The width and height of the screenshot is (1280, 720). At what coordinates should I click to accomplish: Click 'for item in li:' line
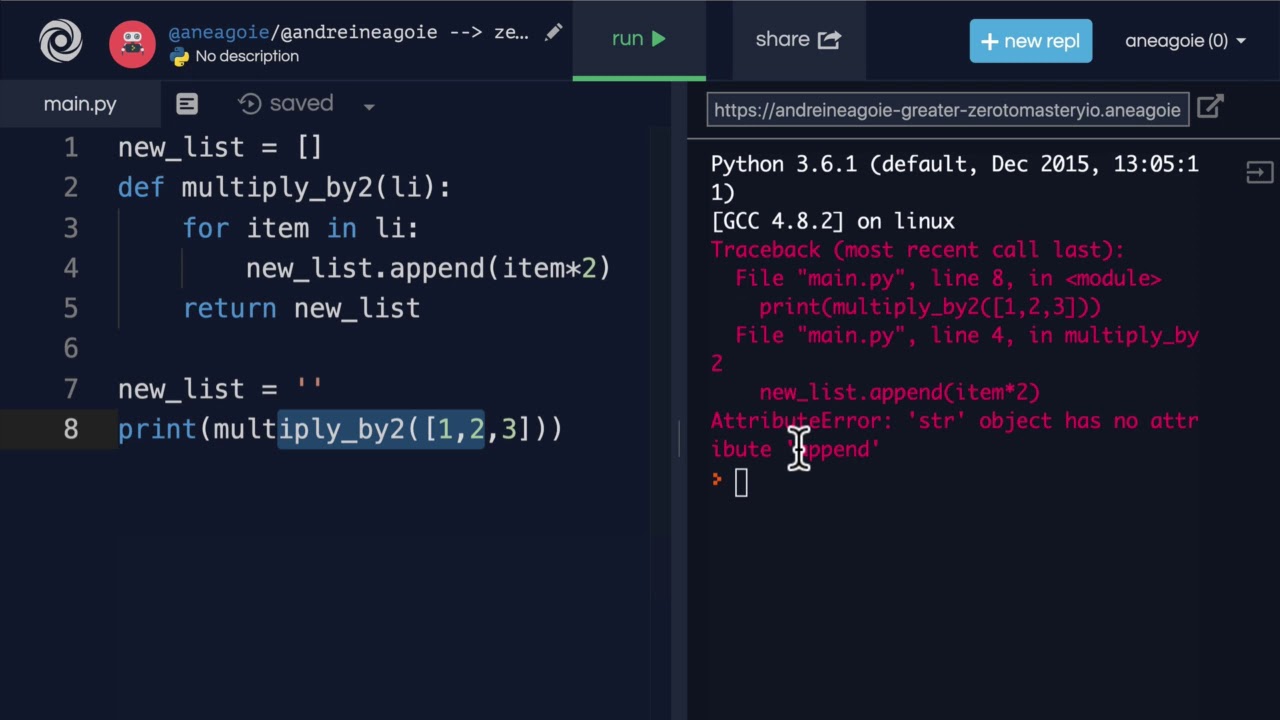click(300, 228)
